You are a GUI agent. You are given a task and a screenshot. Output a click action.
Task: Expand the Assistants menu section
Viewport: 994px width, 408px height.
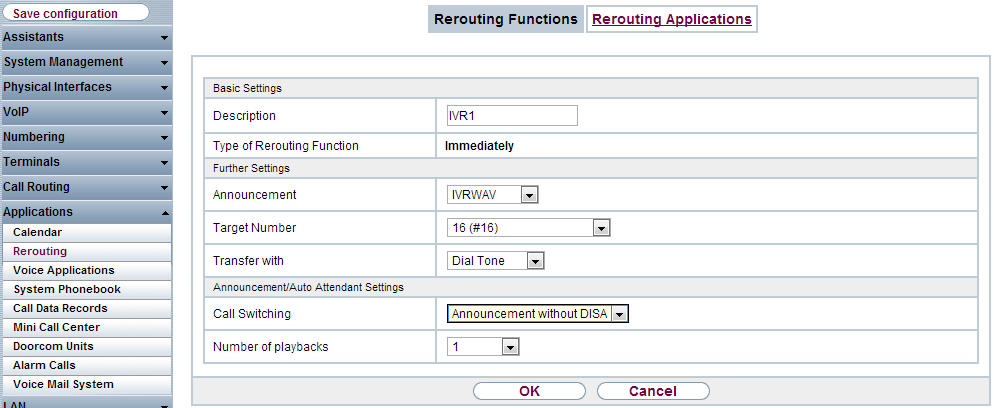(x=86, y=37)
